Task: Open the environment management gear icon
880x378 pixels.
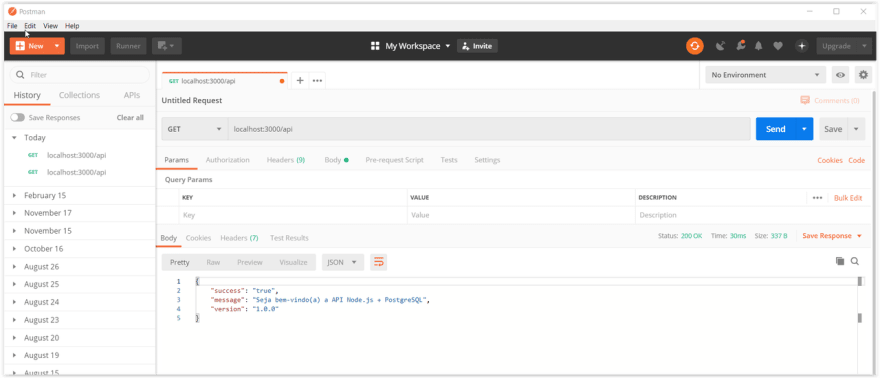Action: point(863,75)
